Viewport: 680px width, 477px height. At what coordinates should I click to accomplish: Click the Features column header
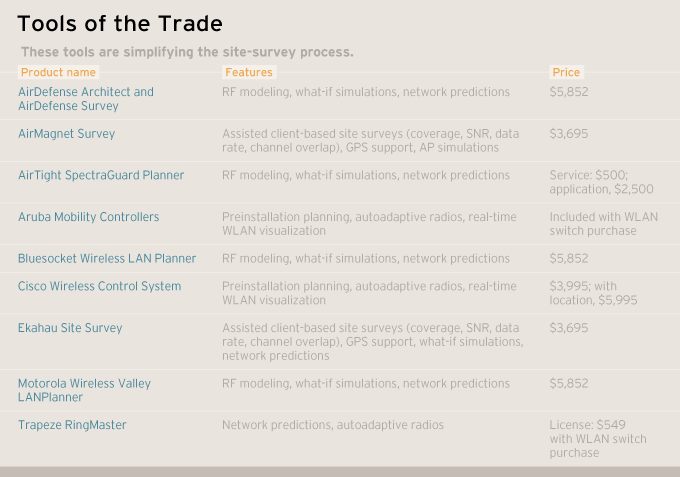248,72
